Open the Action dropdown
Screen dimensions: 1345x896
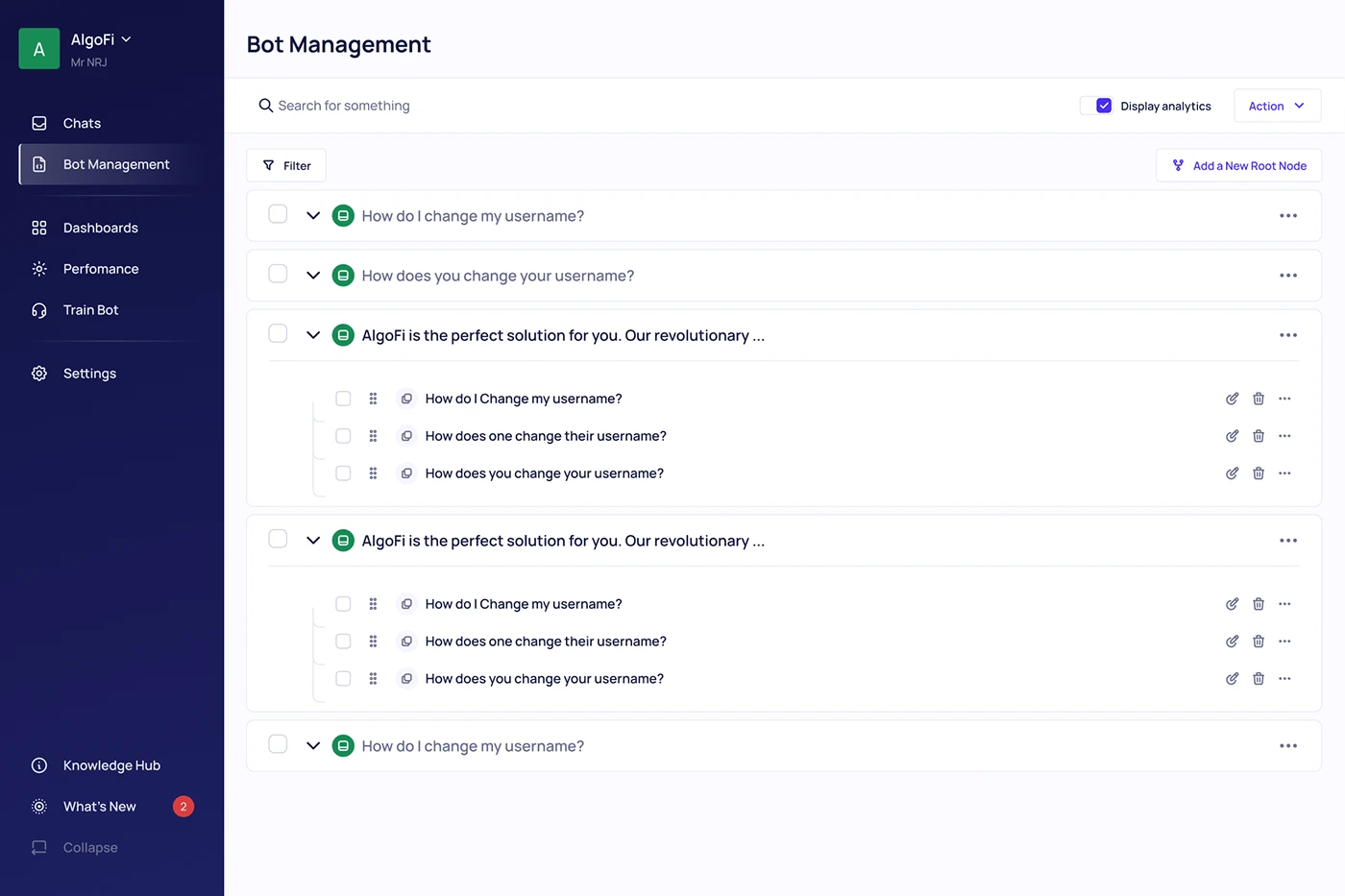point(1277,106)
